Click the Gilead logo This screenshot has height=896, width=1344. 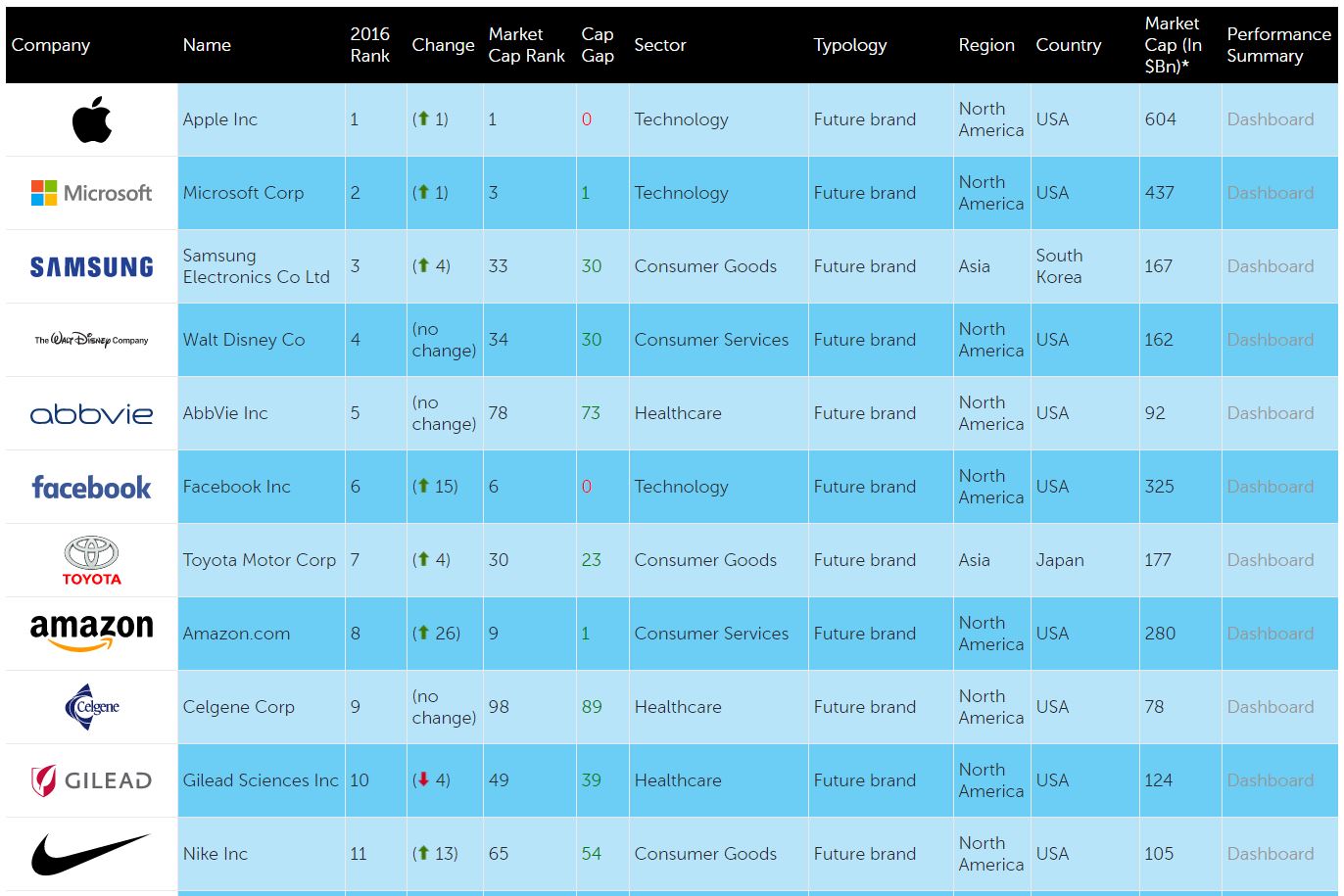coord(91,780)
